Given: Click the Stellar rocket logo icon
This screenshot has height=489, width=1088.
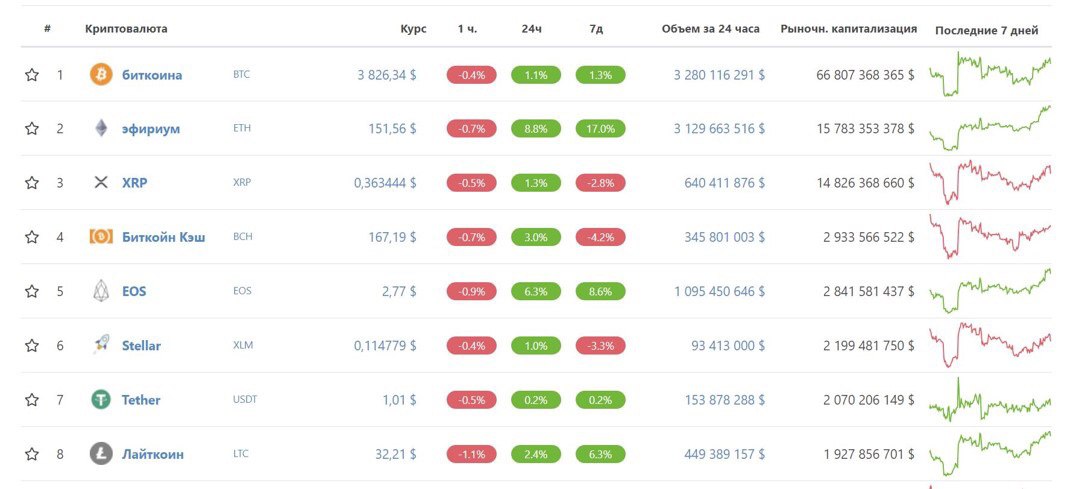Looking at the screenshot, I should pyautogui.click(x=101, y=345).
